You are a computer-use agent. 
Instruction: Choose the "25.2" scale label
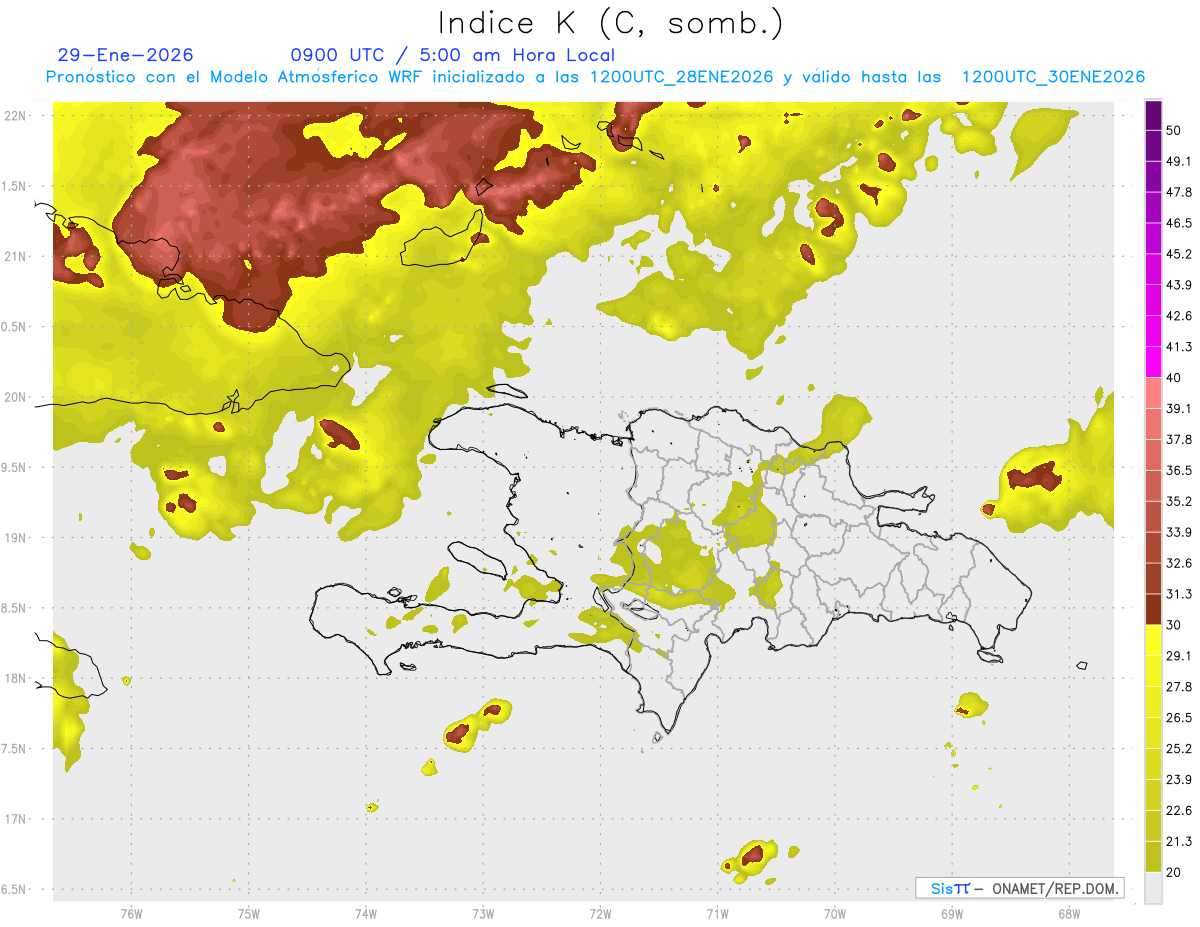point(1178,749)
